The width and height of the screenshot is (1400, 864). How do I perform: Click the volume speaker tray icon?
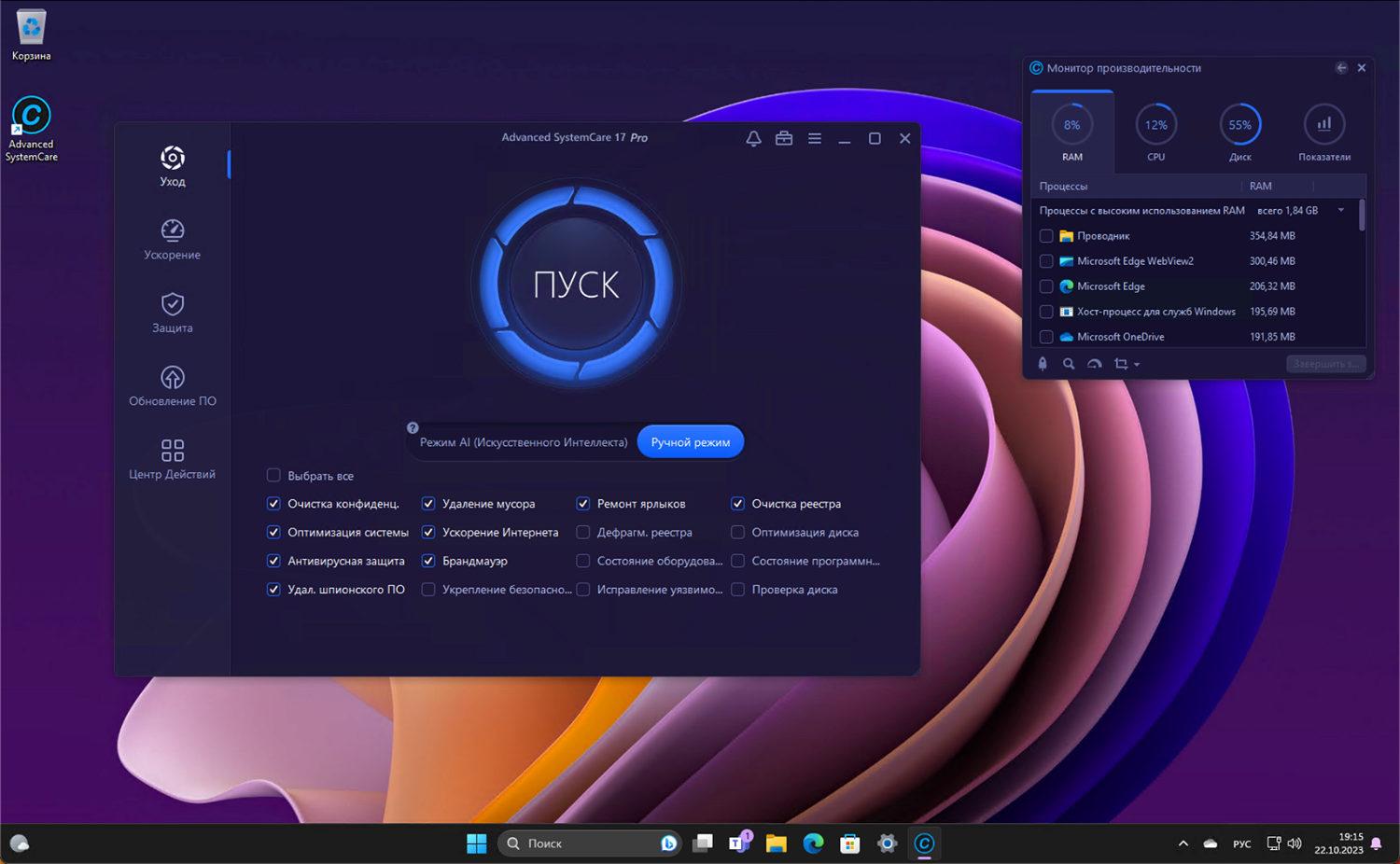[1295, 843]
